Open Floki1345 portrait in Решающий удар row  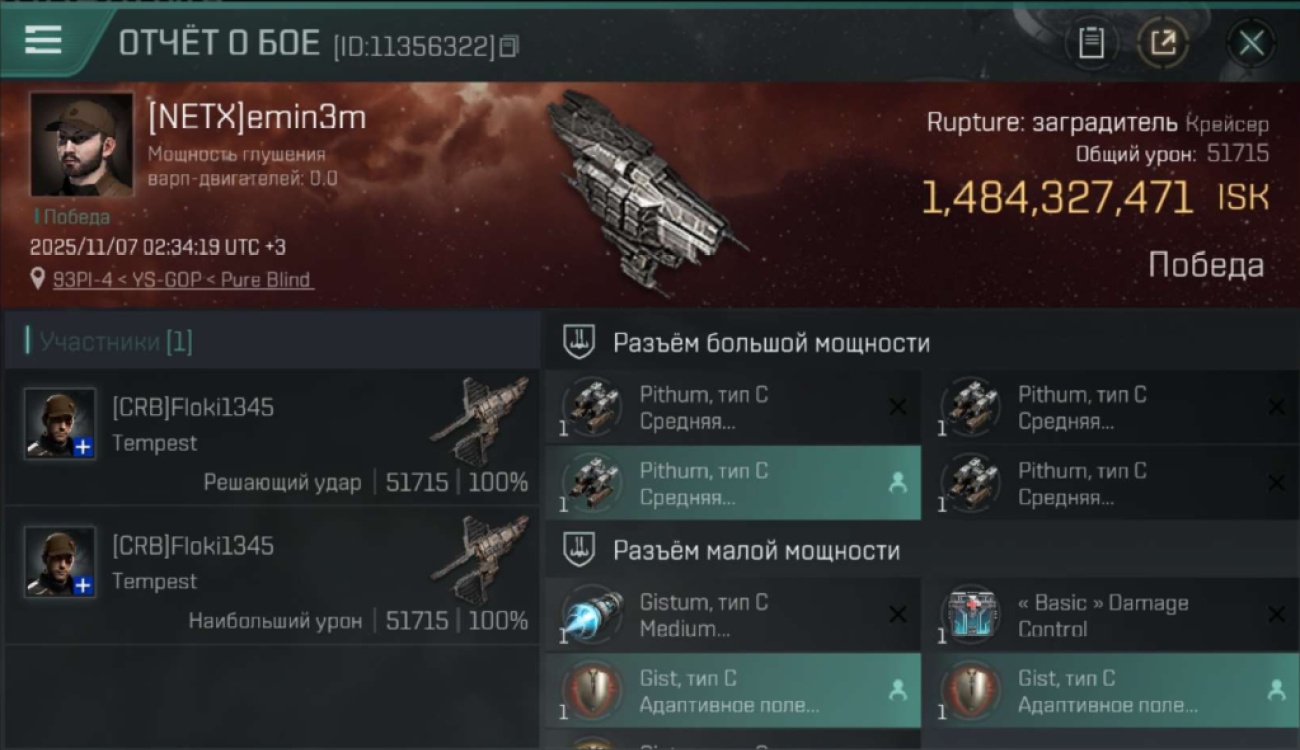60,424
